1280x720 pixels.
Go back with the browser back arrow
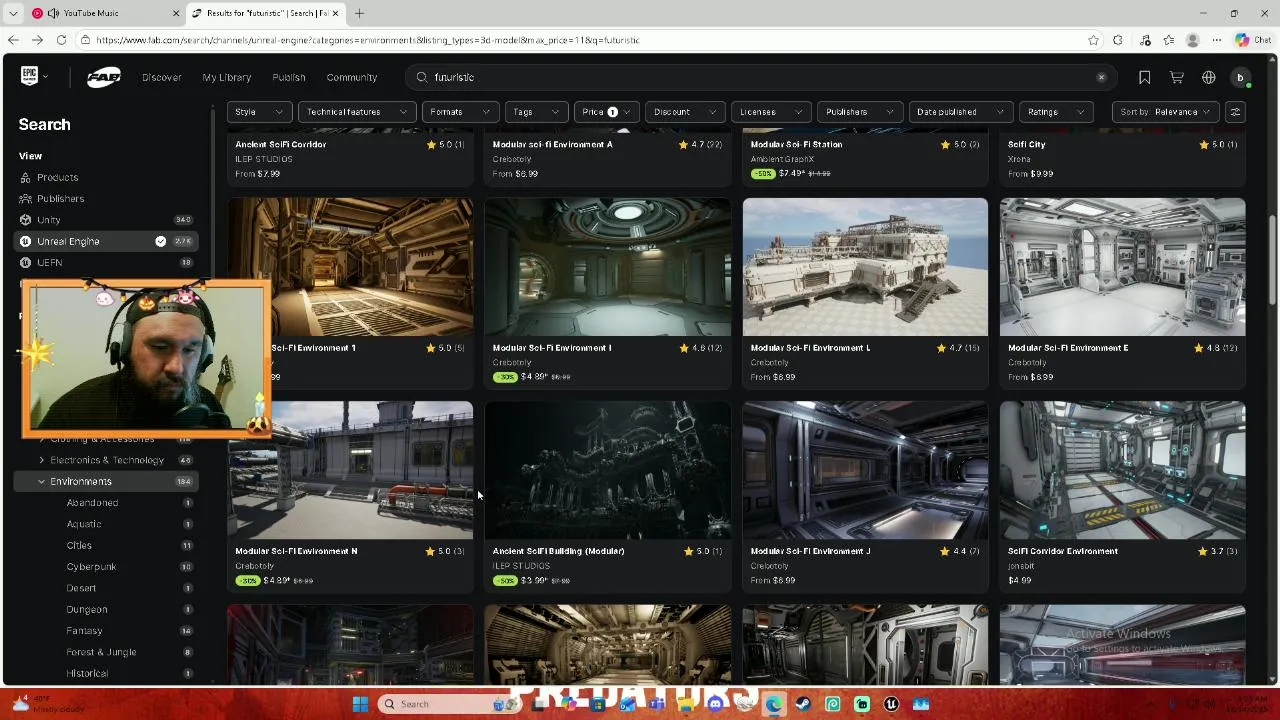click(x=13, y=40)
